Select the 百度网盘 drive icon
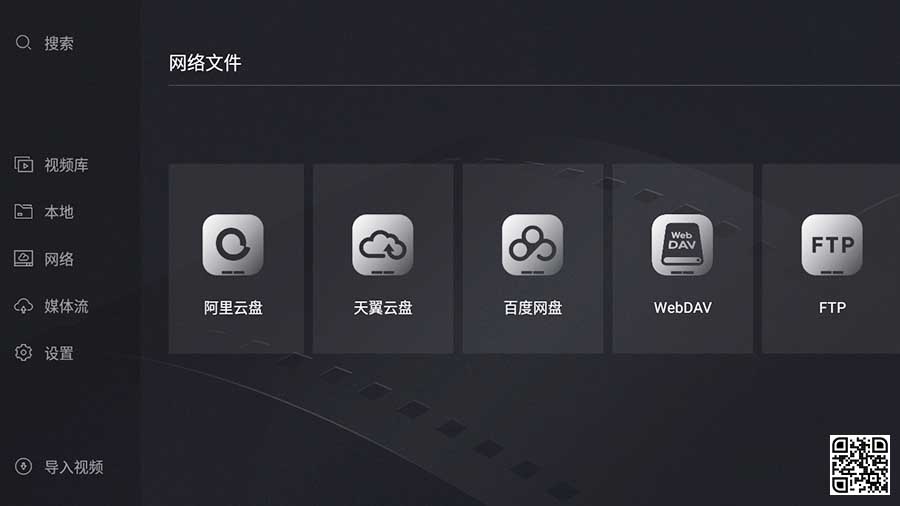 (533, 245)
